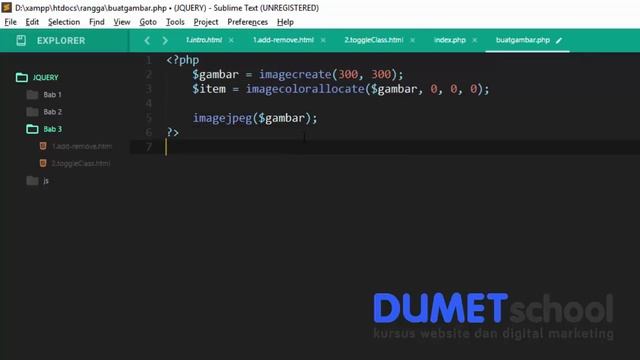The width and height of the screenshot is (640, 360).
Task: Switch to the 2.toggleClass.html tab
Action: coord(373,40)
